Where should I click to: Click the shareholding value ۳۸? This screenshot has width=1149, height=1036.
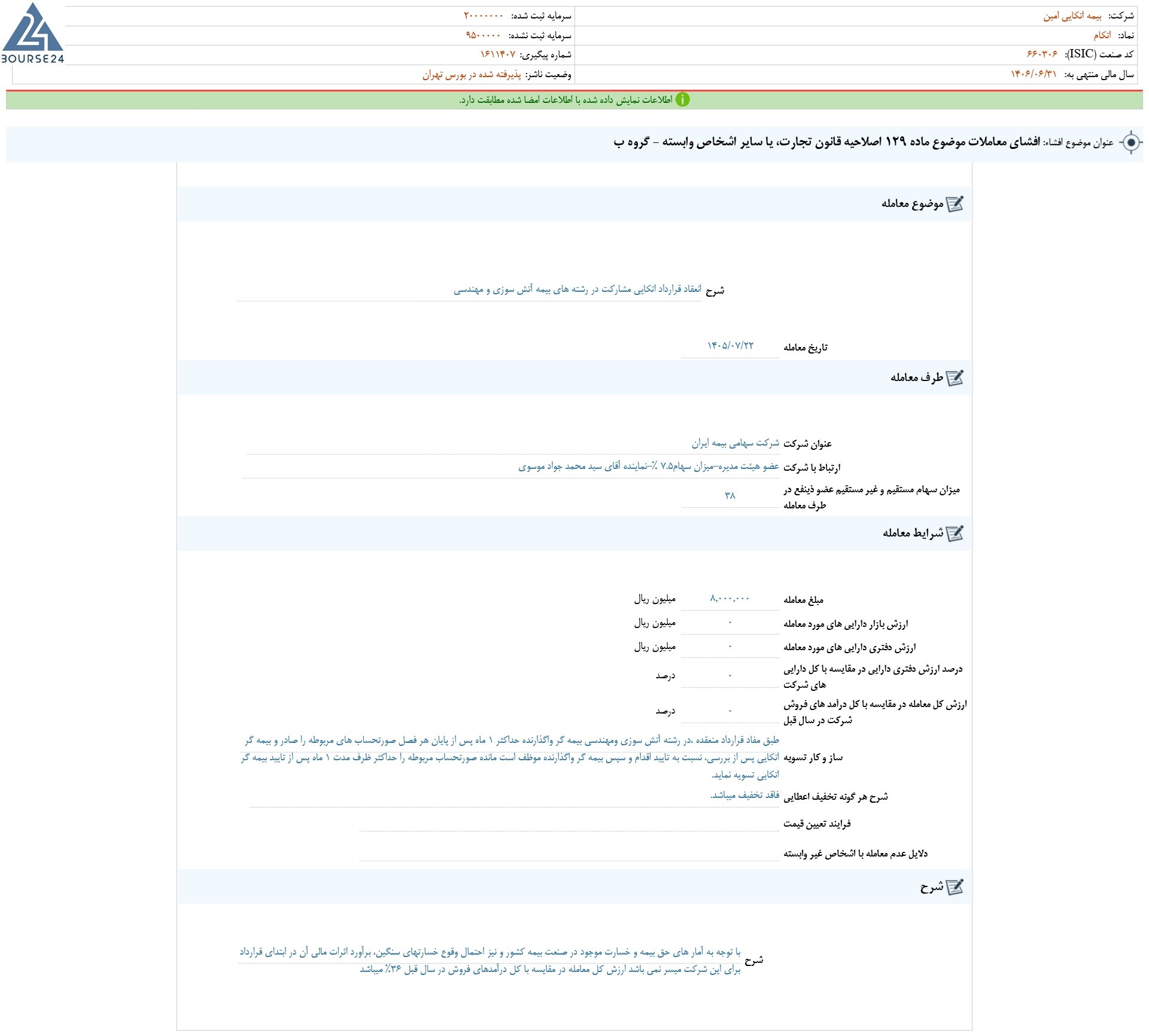[730, 495]
